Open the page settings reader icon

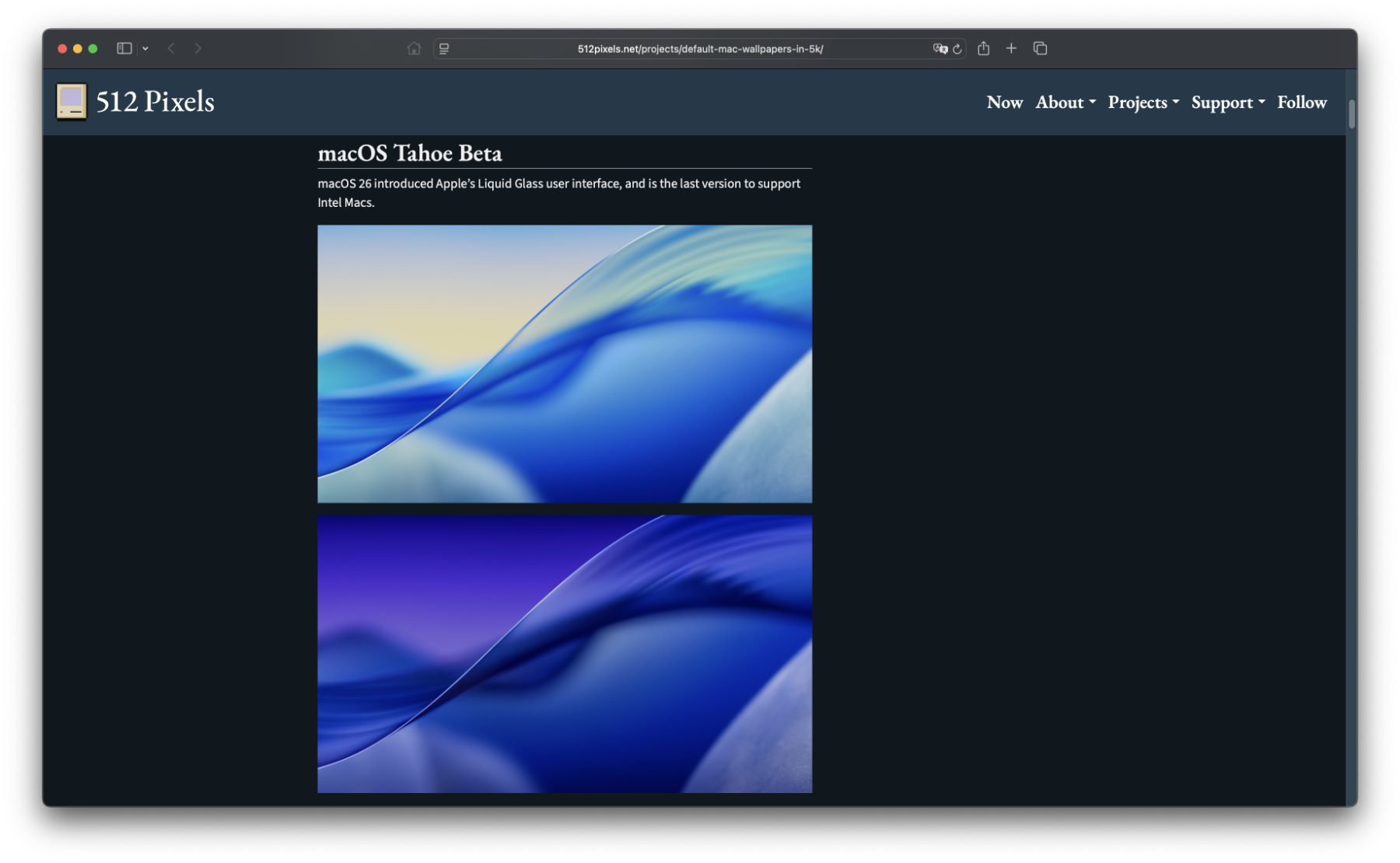[444, 48]
